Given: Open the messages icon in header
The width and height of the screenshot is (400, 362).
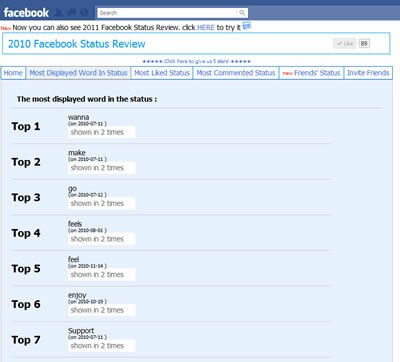Looking at the screenshot, I should [x=71, y=13].
